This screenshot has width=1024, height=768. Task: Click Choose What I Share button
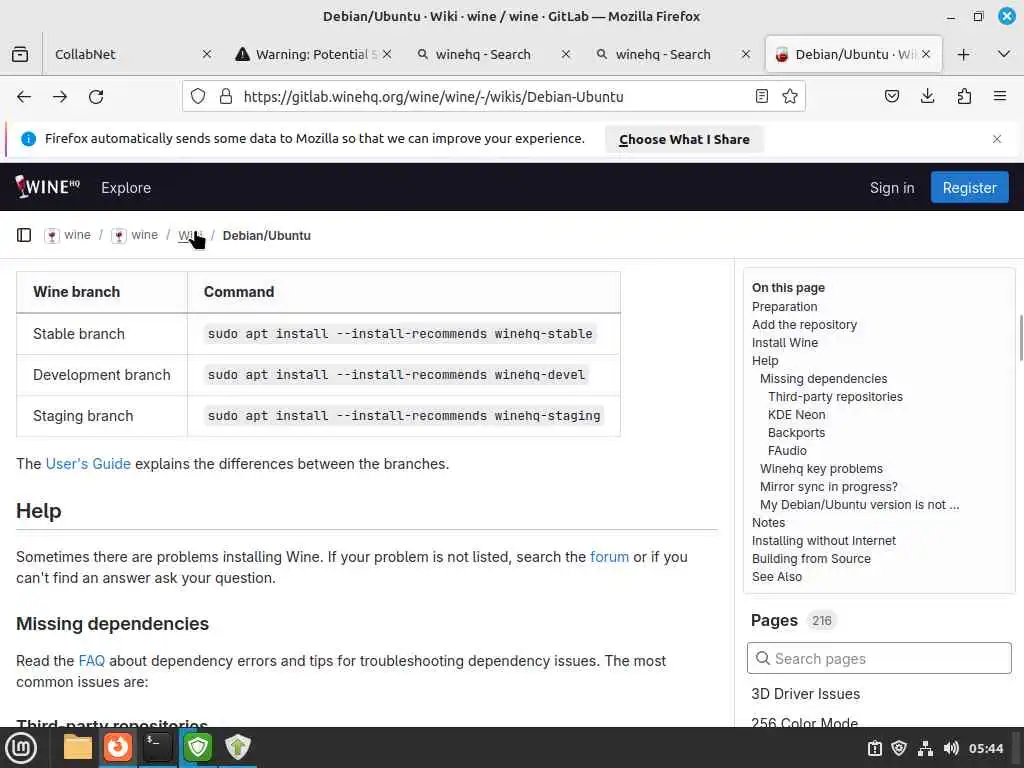pyautogui.click(x=684, y=139)
